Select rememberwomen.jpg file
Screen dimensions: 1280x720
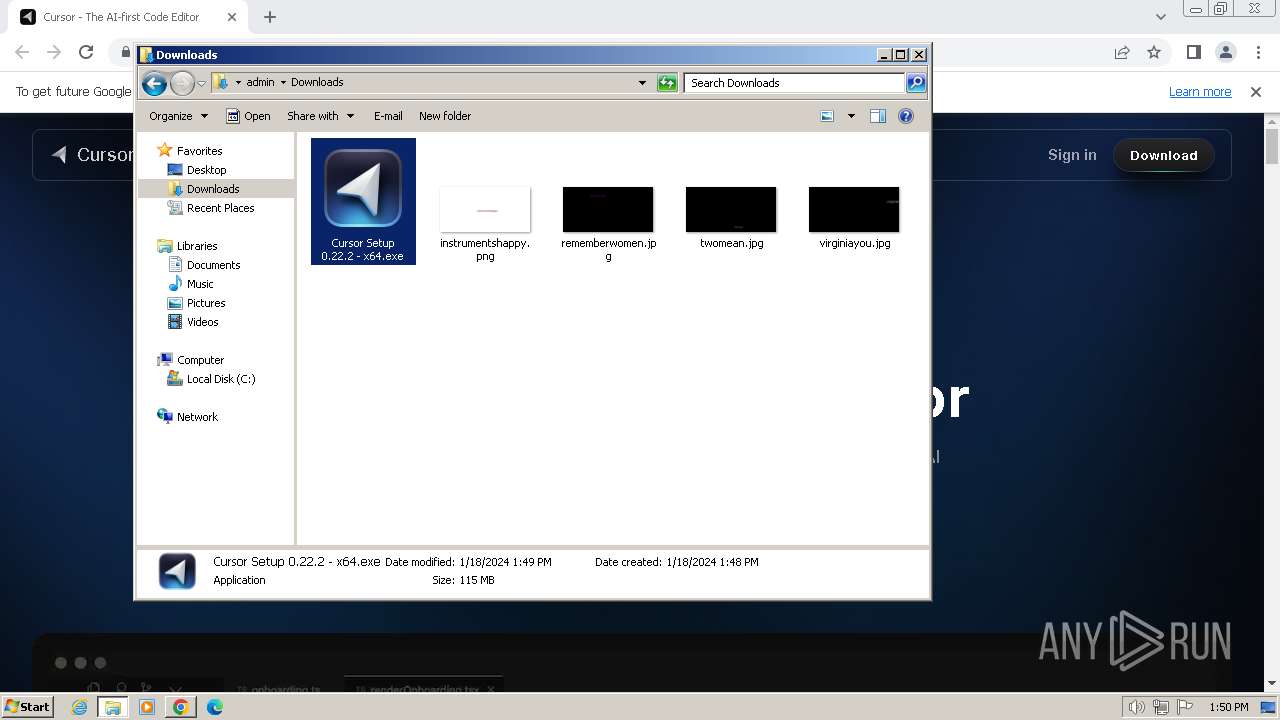point(608,222)
